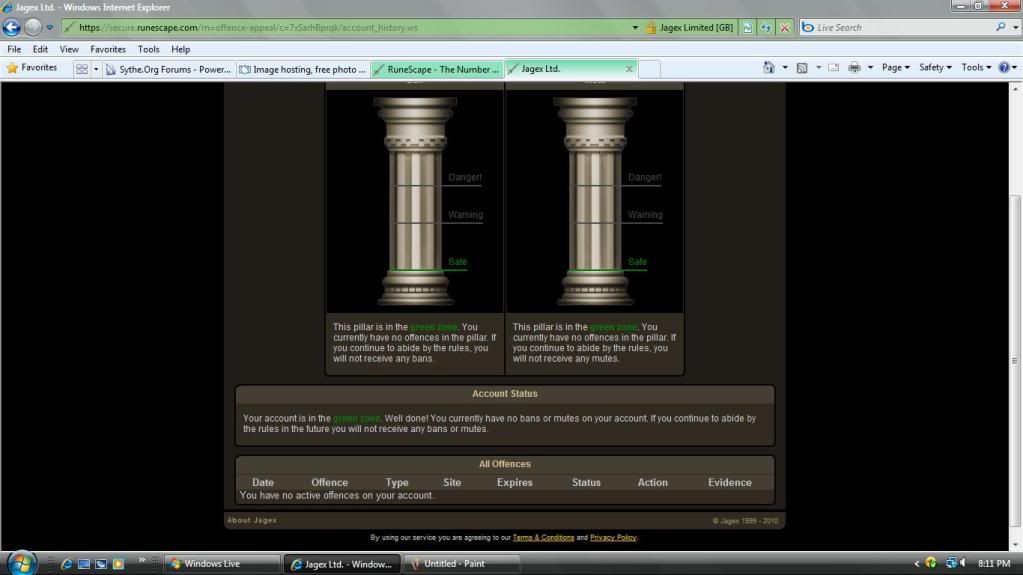Click the 8:11 PM system clock
The image size is (1023, 575).
994,563
